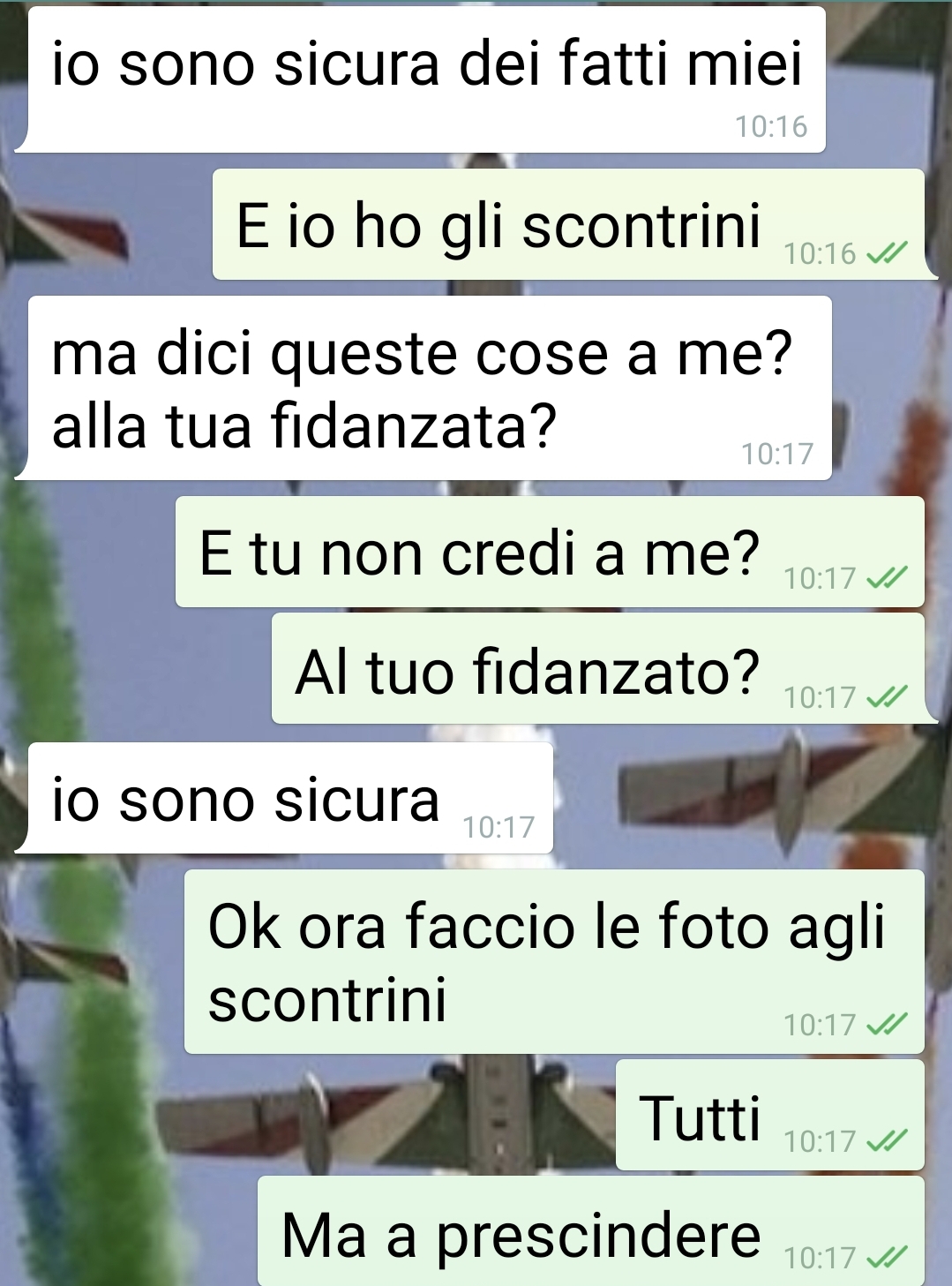Tap double check marks beside "E tu non credi a me?"
This screenshot has height=1286, width=952.
[x=886, y=578]
